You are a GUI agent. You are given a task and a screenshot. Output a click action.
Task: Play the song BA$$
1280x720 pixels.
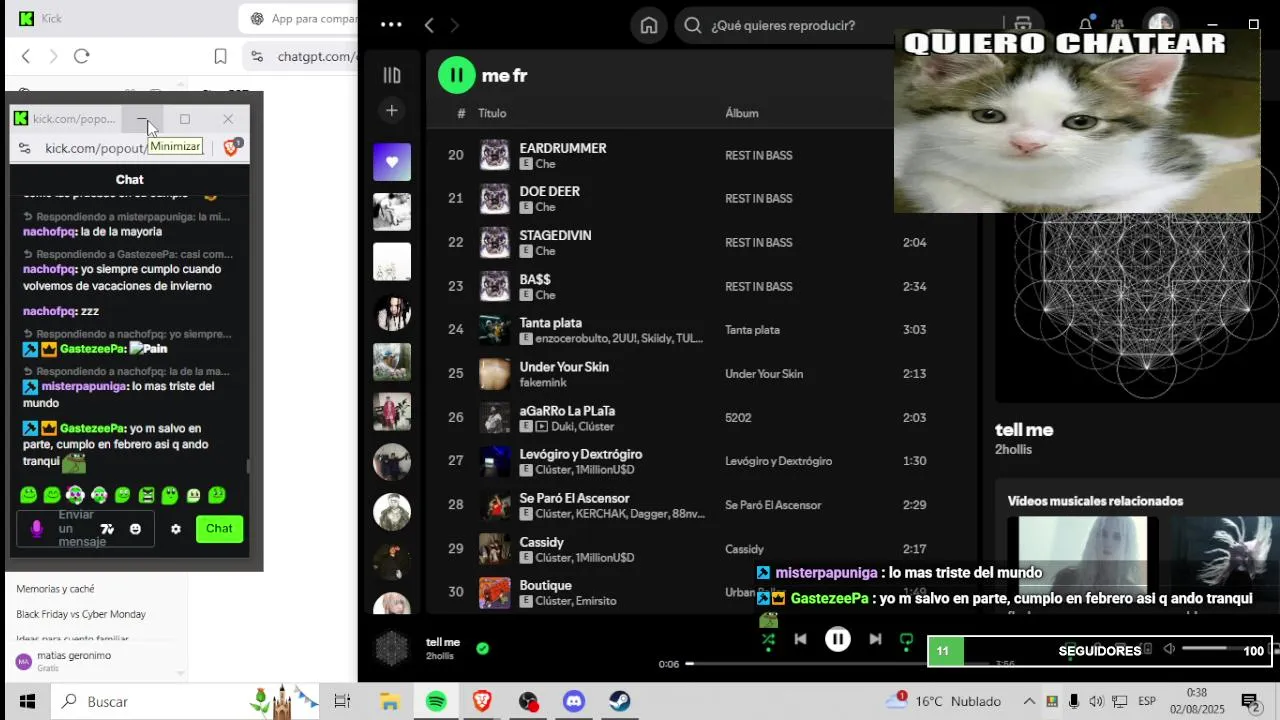(535, 279)
